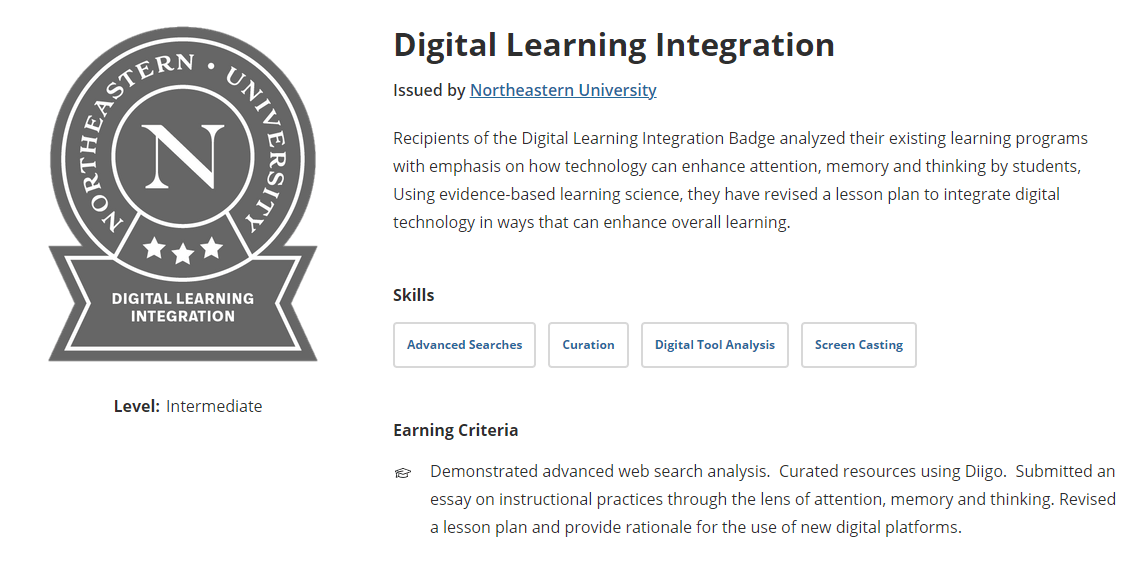This screenshot has width=1135, height=567.
Task: Click the badge description paragraph about recipients
Action: [740, 180]
